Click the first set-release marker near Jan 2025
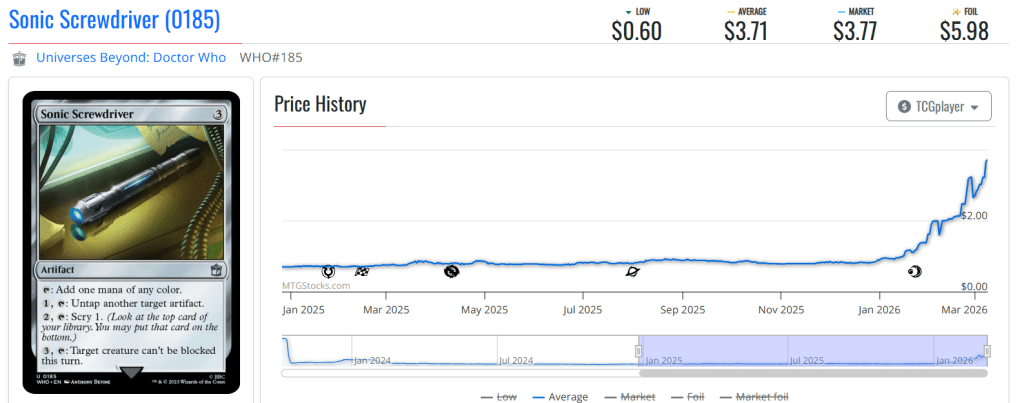The height and width of the screenshot is (403, 1024). [328, 271]
